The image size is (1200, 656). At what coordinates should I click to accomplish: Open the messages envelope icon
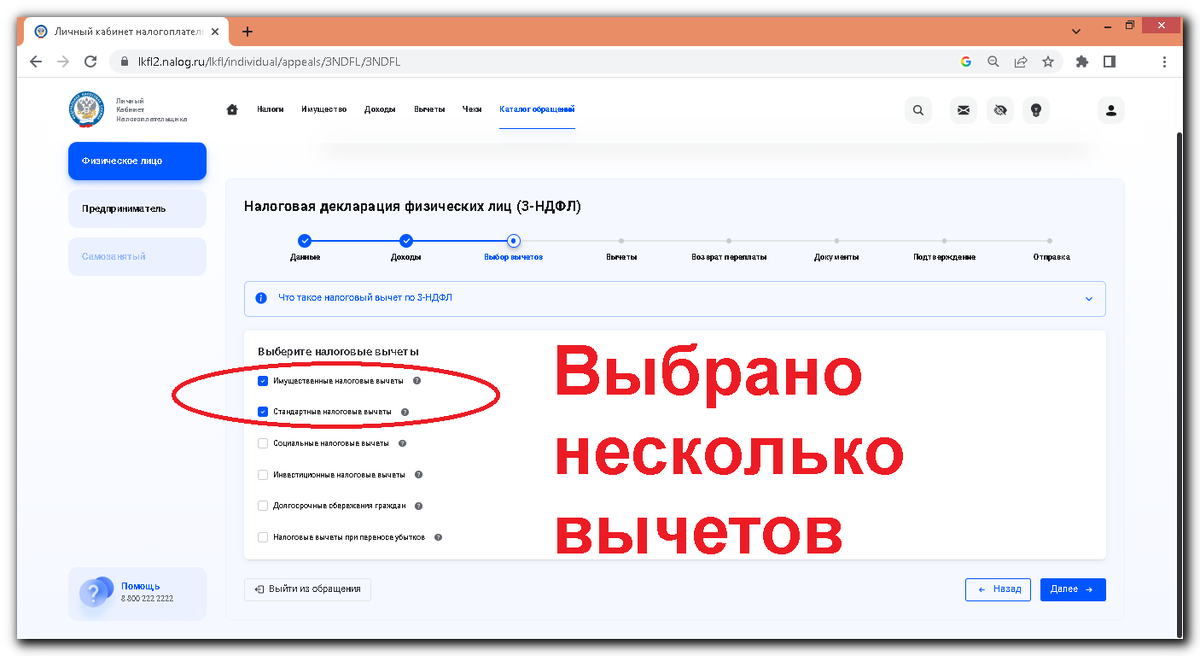pyautogui.click(x=962, y=110)
